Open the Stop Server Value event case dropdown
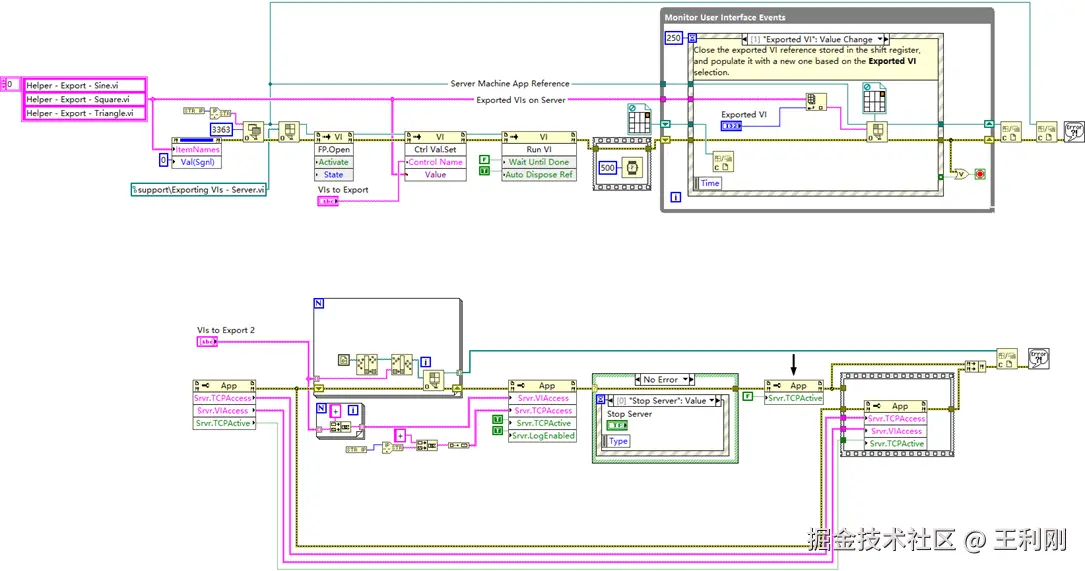 (x=712, y=401)
